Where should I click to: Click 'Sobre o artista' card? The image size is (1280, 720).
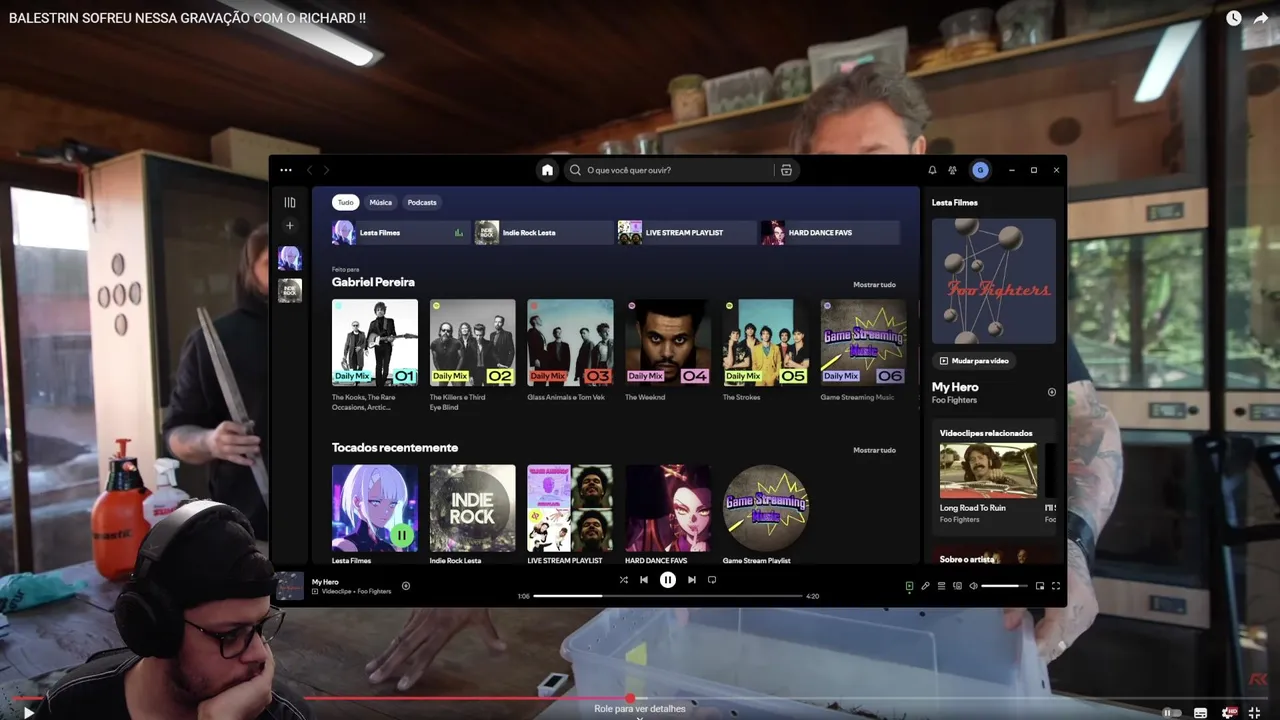click(x=994, y=553)
